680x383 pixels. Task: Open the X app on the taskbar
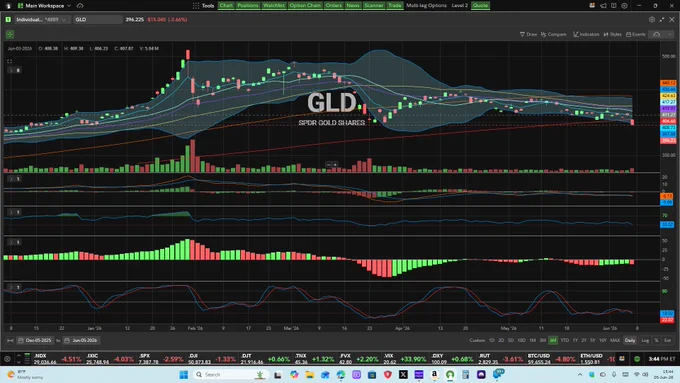point(403,374)
